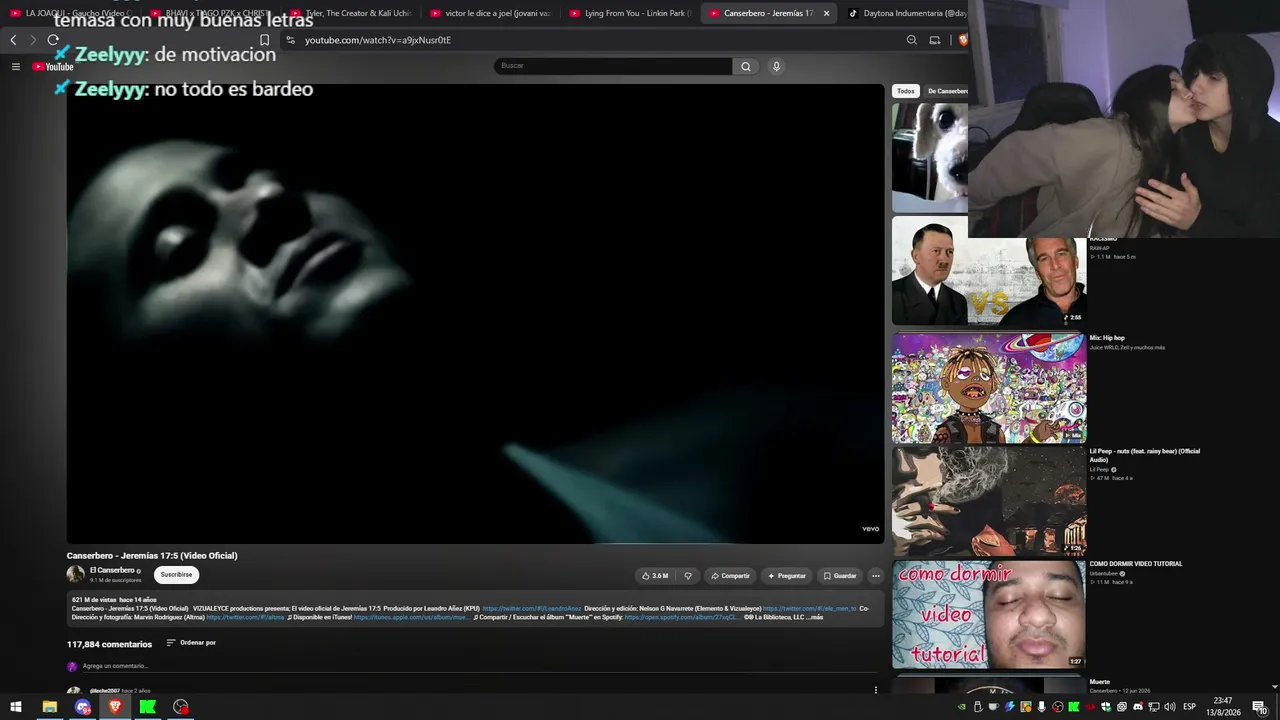Subscribe to El Canserbero with Suscribirse

tap(176, 575)
